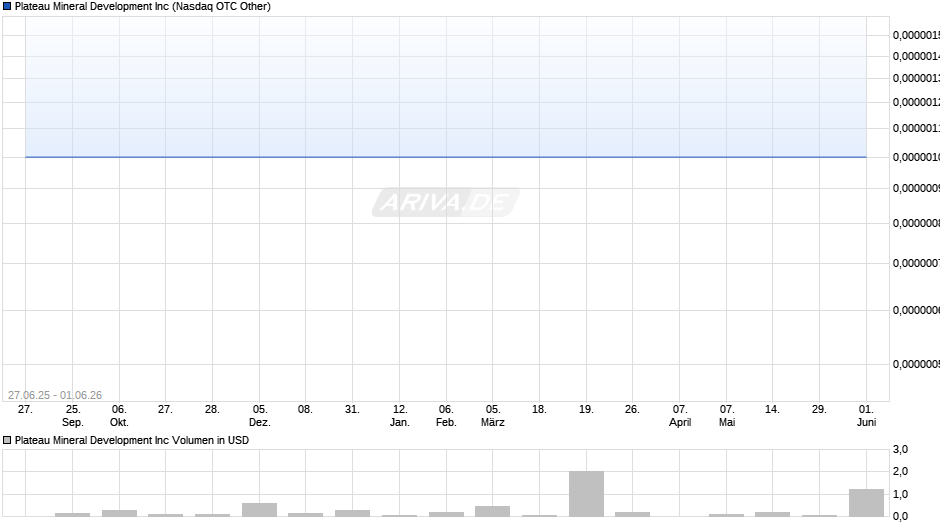Click the gray legend square for Volumen
This screenshot has width=940, height=526.
click(x=7, y=440)
